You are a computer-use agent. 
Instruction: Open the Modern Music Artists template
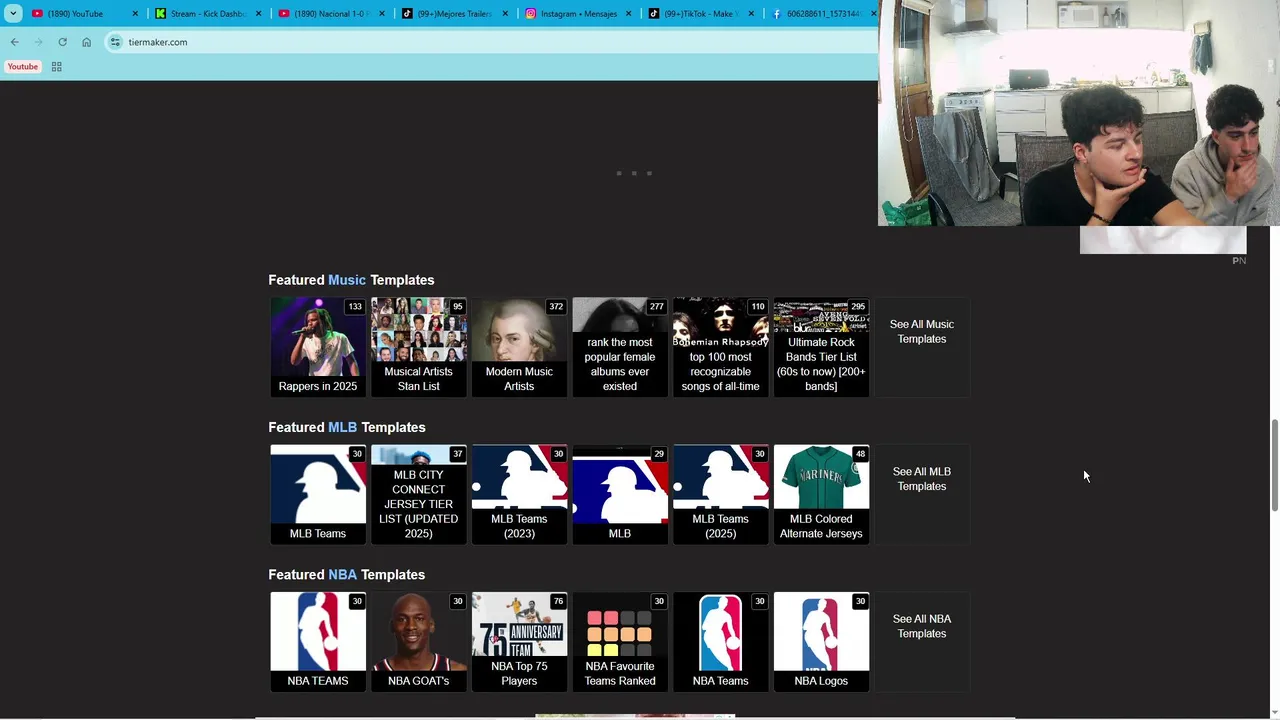[x=519, y=347]
